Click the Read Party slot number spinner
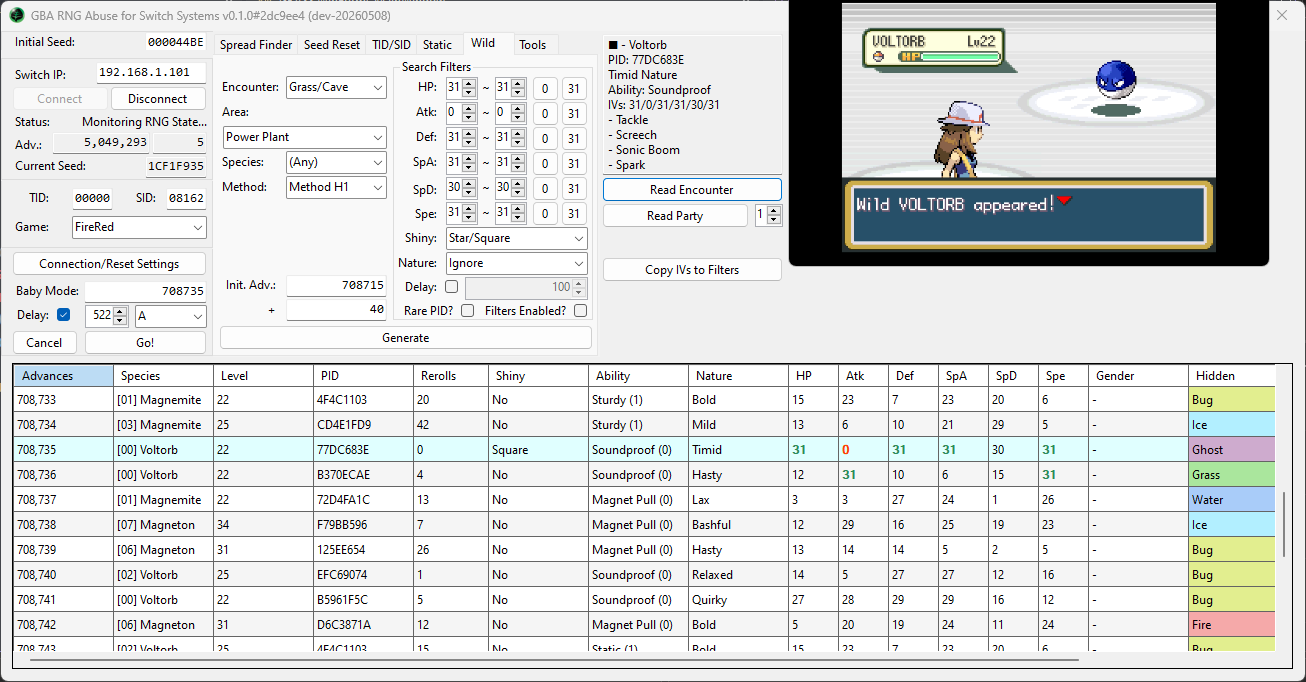The image size is (1306, 682). pos(768,215)
